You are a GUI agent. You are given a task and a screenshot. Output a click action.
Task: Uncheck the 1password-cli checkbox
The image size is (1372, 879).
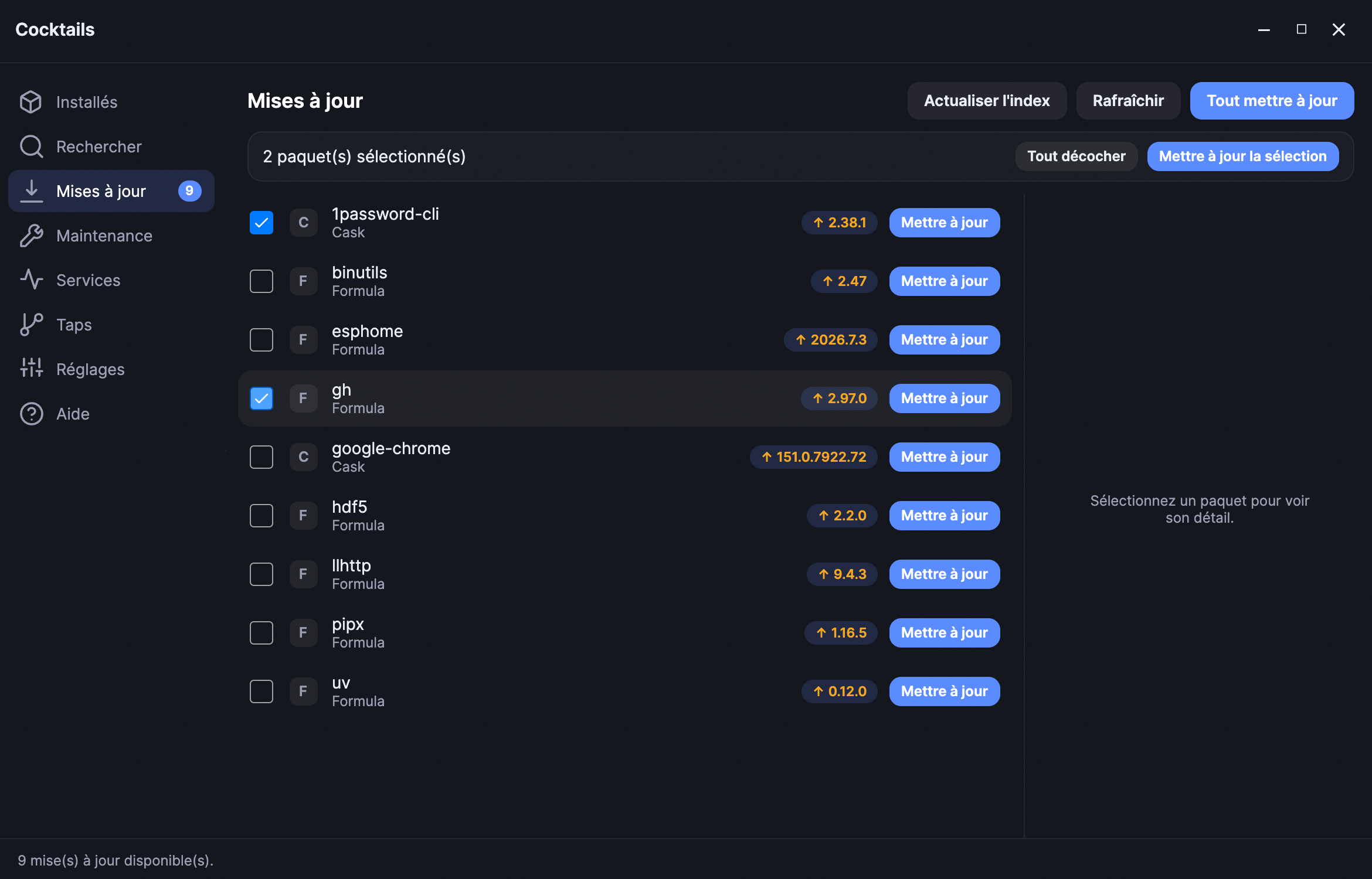click(x=262, y=223)
